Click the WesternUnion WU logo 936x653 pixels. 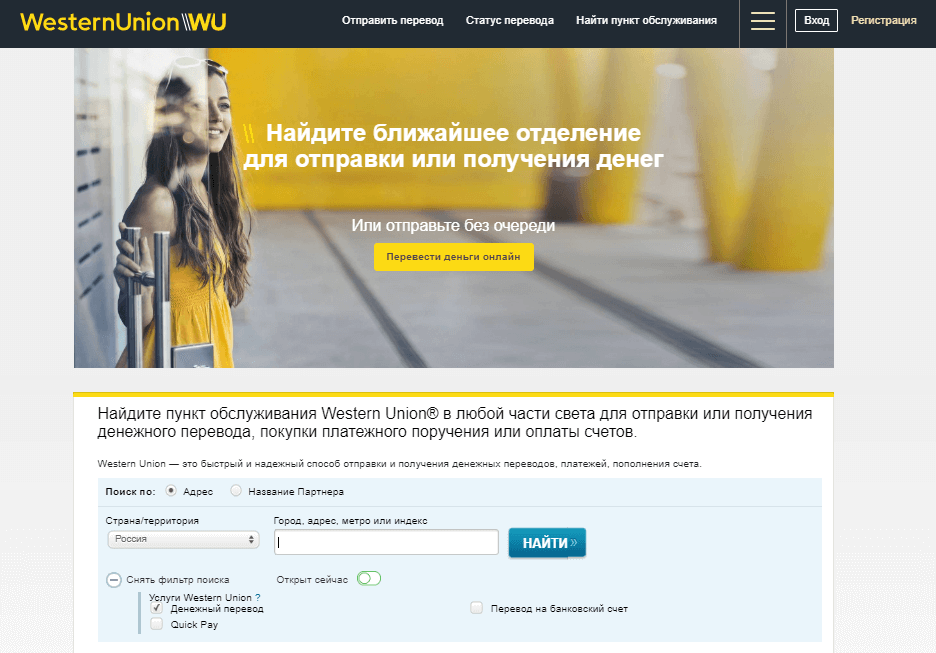(x=124, y=22)
